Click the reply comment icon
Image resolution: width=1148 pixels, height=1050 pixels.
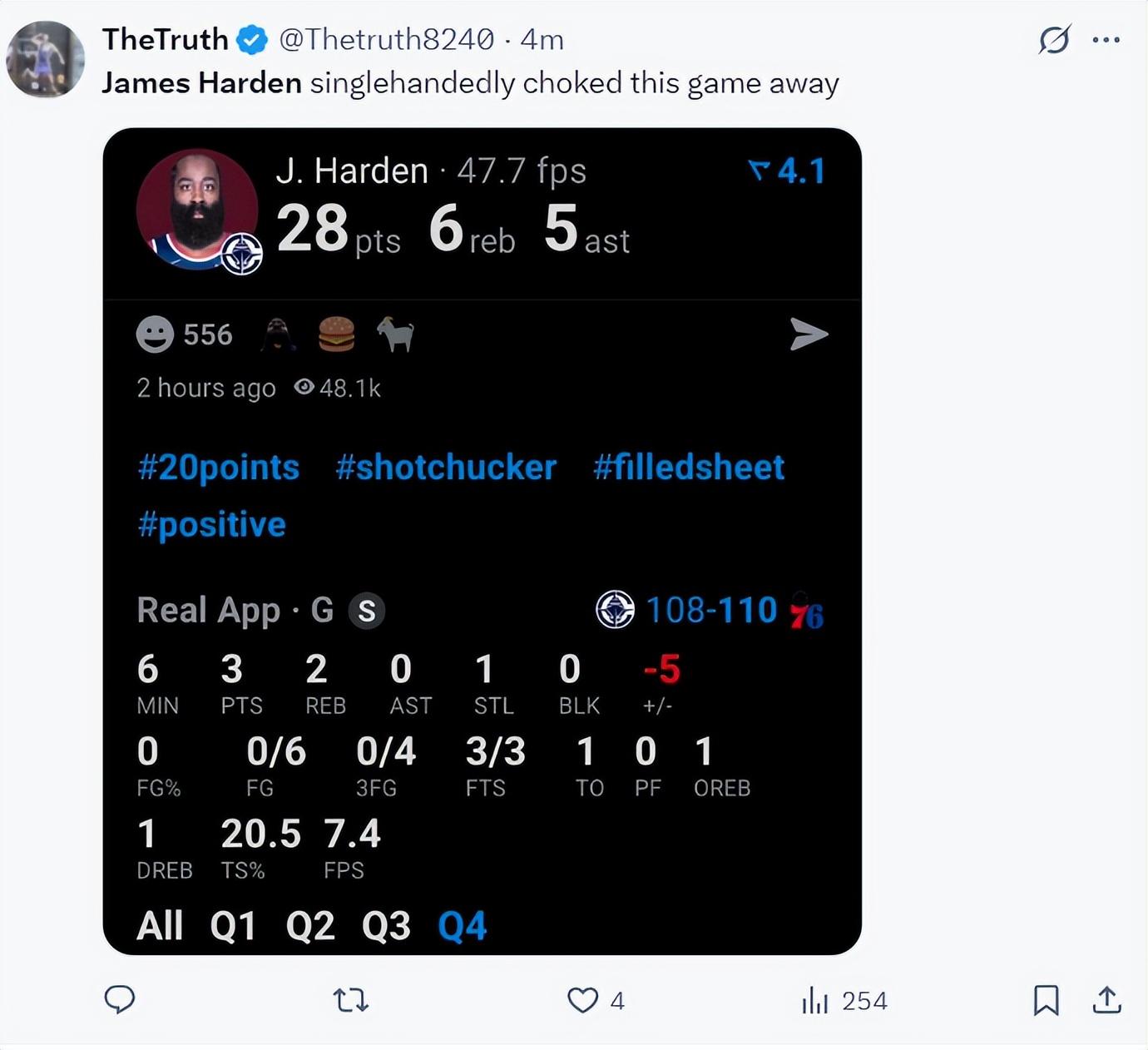[x=120, y=999]
